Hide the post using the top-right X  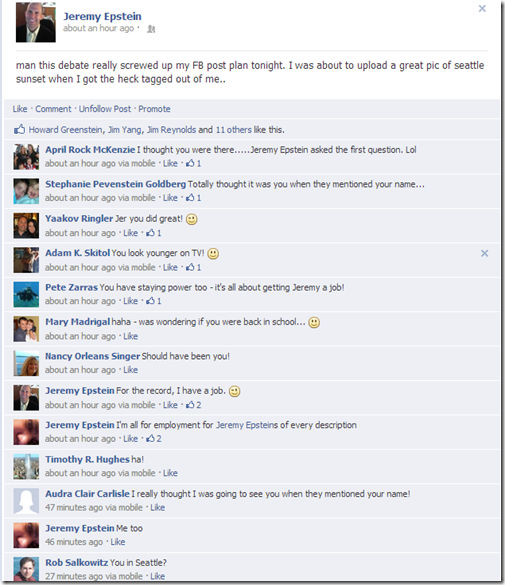click(x=482, y=9)
